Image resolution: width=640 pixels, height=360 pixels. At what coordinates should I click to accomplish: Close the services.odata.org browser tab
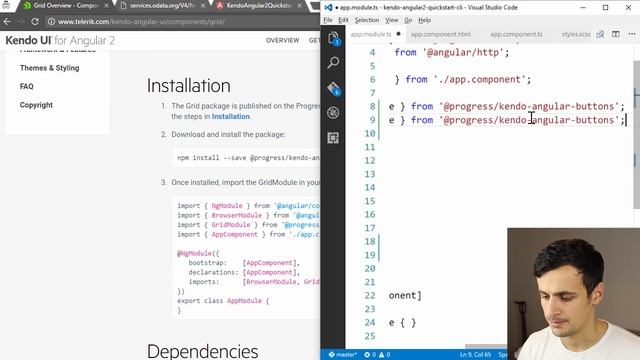(x=203, y=6)
